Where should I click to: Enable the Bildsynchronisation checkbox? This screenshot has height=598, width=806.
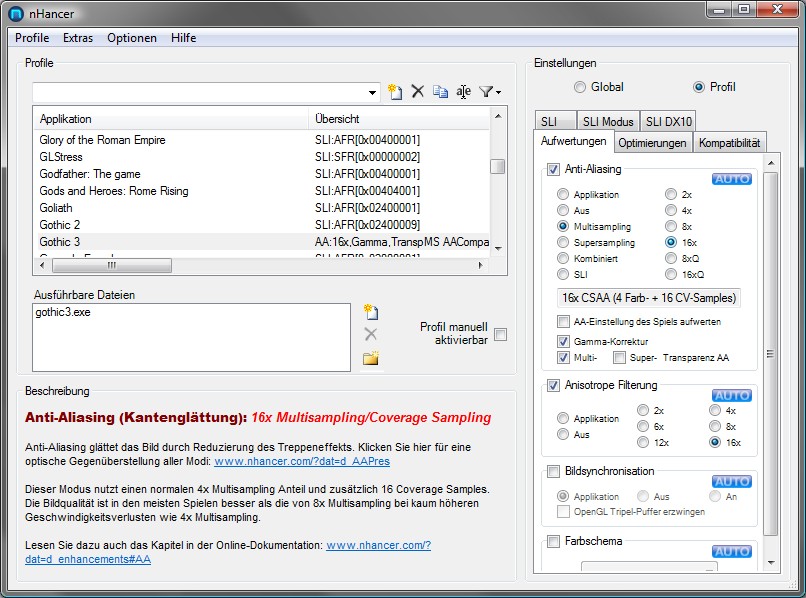555,471
